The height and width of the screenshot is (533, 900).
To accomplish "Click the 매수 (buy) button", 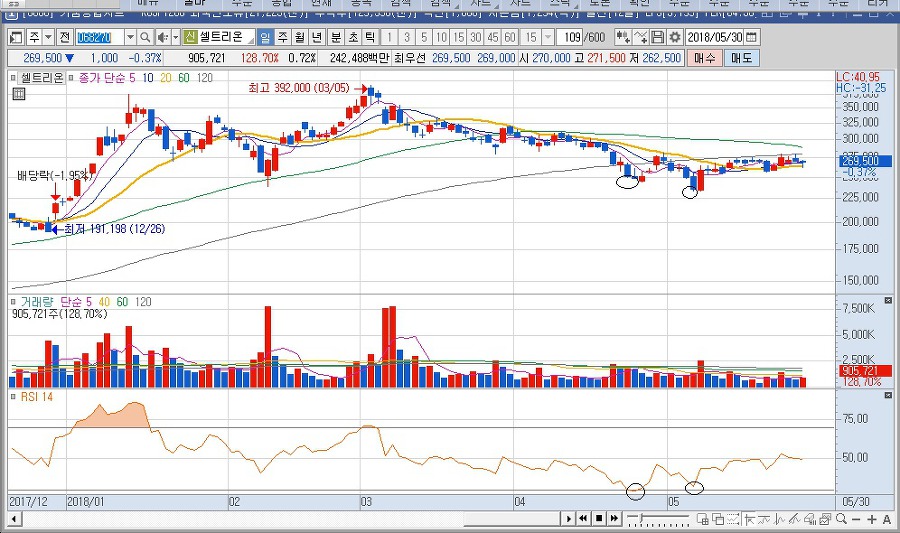I will (706, 57).
